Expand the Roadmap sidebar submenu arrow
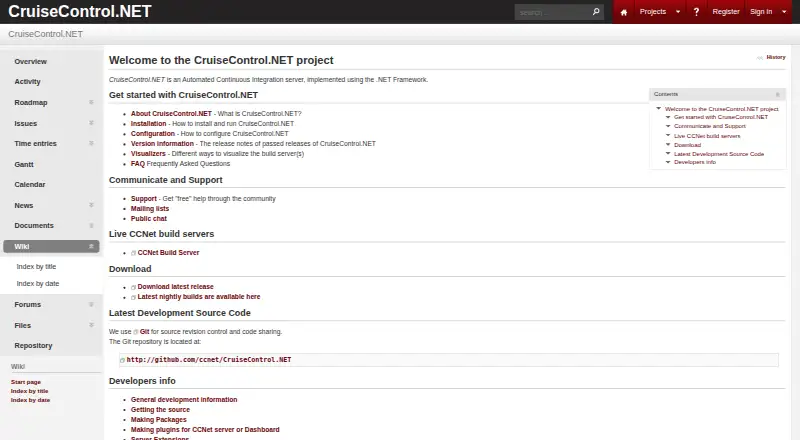 pos(91,103)
